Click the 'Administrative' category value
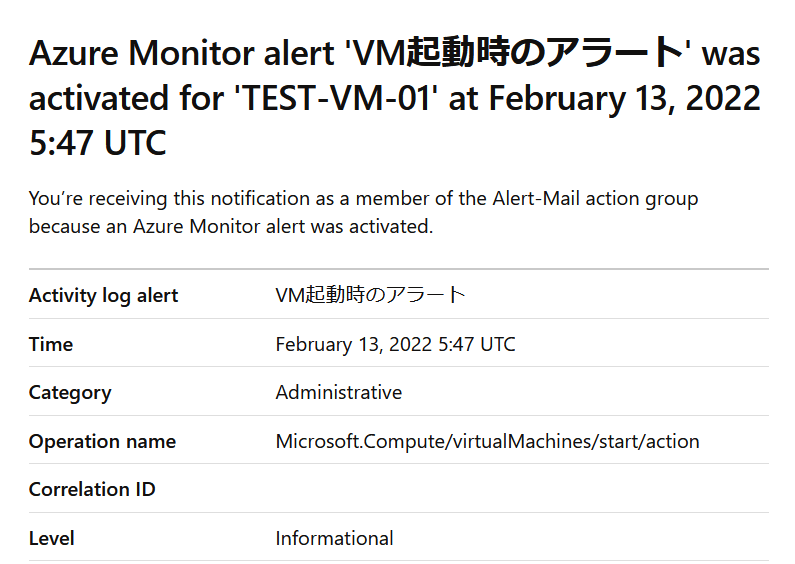795x564 pixels. tap(339, 392)
